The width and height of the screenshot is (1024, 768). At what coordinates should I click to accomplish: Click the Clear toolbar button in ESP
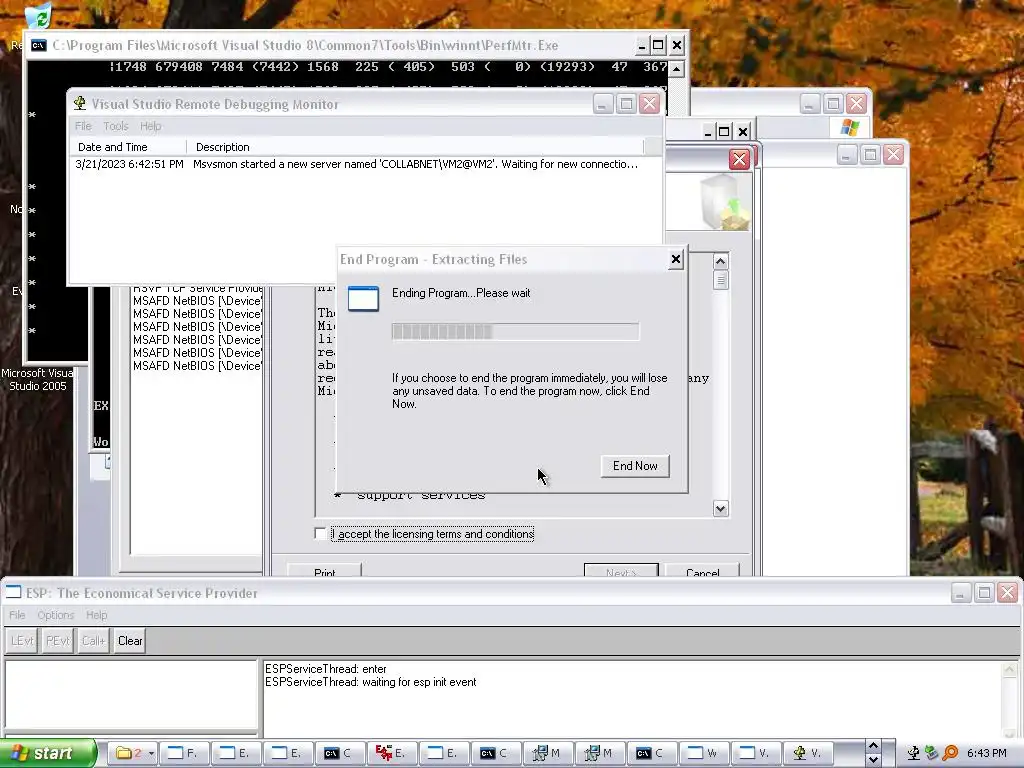point(130,641)
